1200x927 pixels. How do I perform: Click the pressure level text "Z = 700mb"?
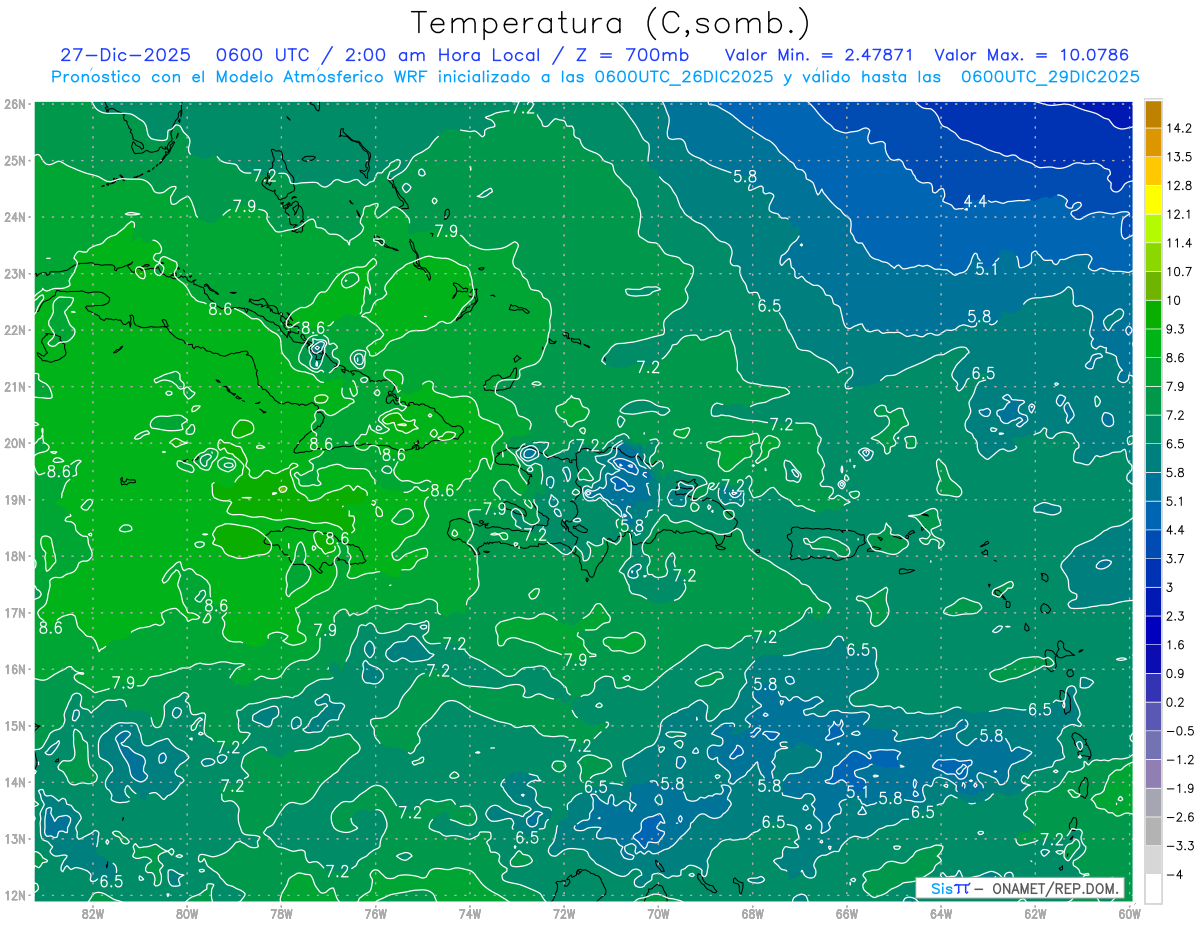631,55
